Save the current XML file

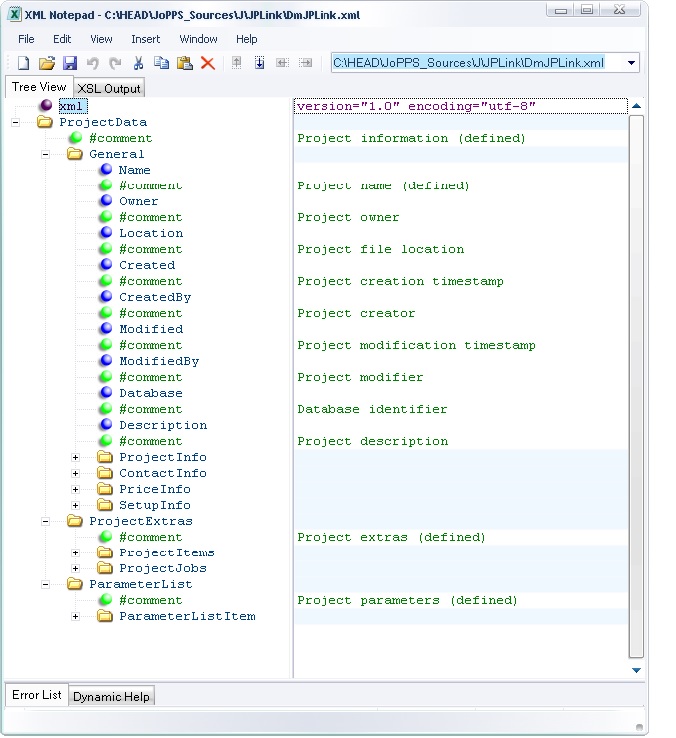70,63
